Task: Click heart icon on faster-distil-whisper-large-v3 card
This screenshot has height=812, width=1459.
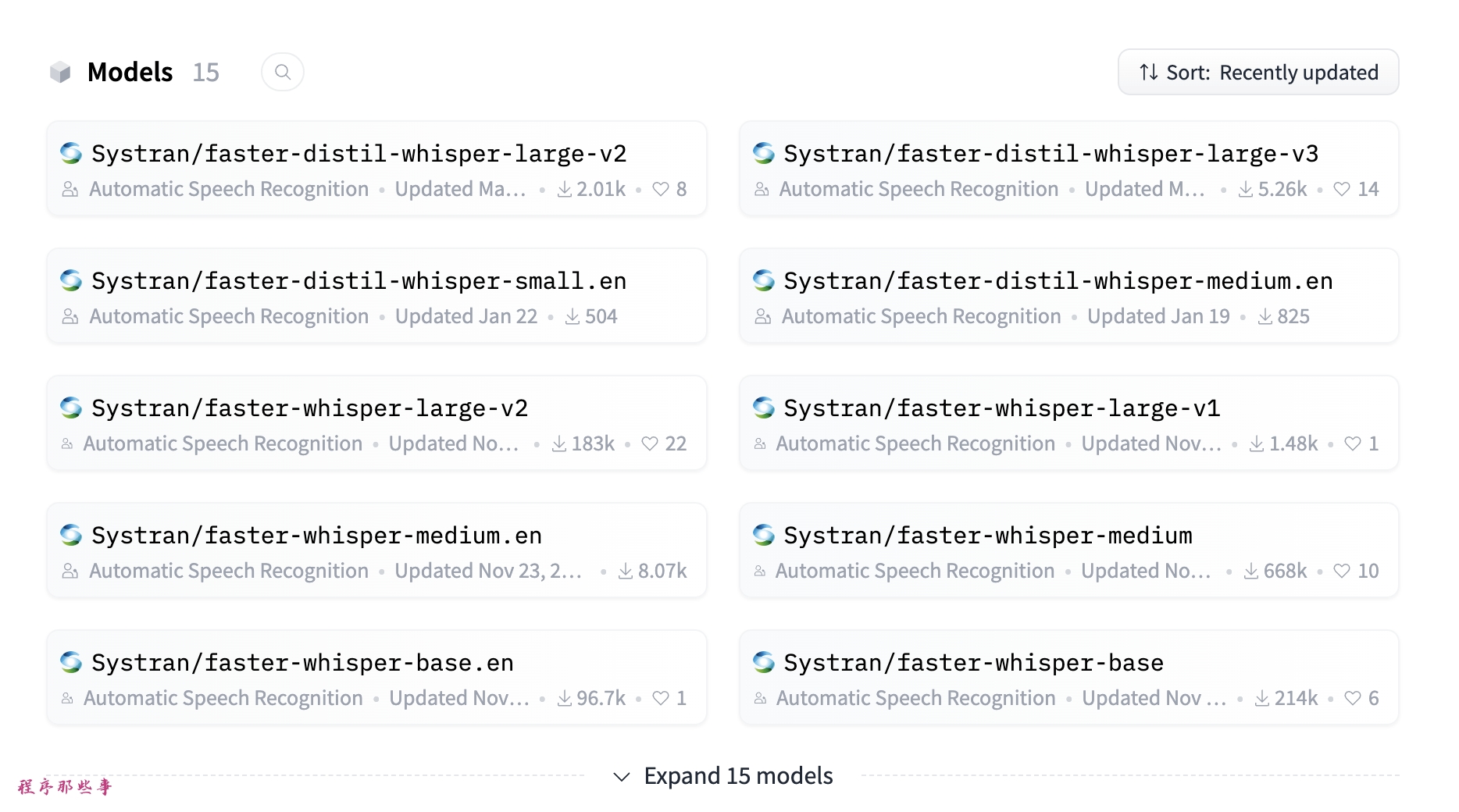Action: (1342, 189)
